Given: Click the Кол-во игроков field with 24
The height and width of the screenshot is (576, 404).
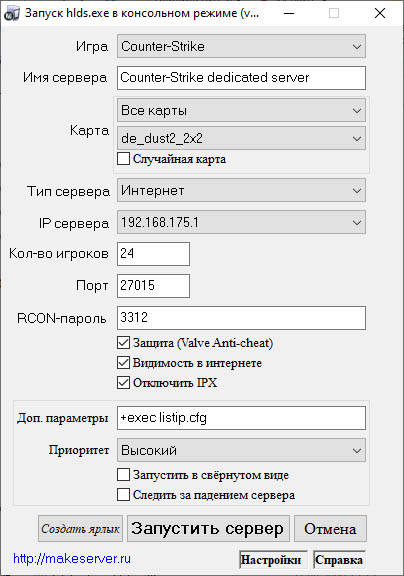Looking at the screenshot, I should tap(154, 253).
